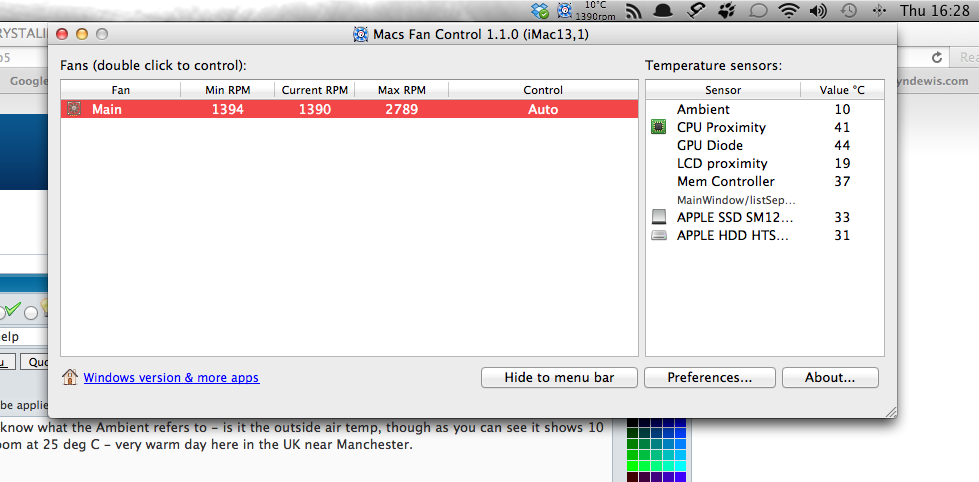Click the speech bubble menu bar icon
Viewport: 979px width, 482px height.
[x=758, y=11]
